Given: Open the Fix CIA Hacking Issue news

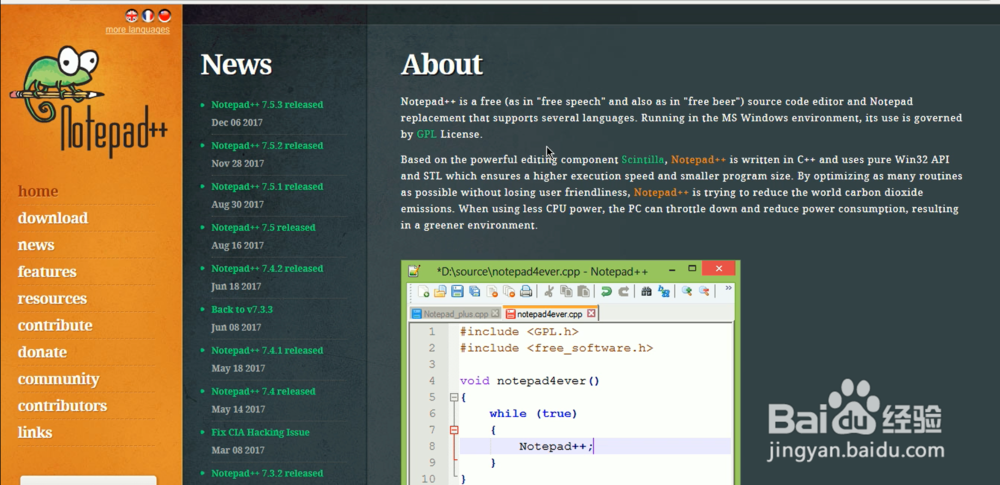Looking at the screenshot, I should pyautogui.click(x=260, y=432).
